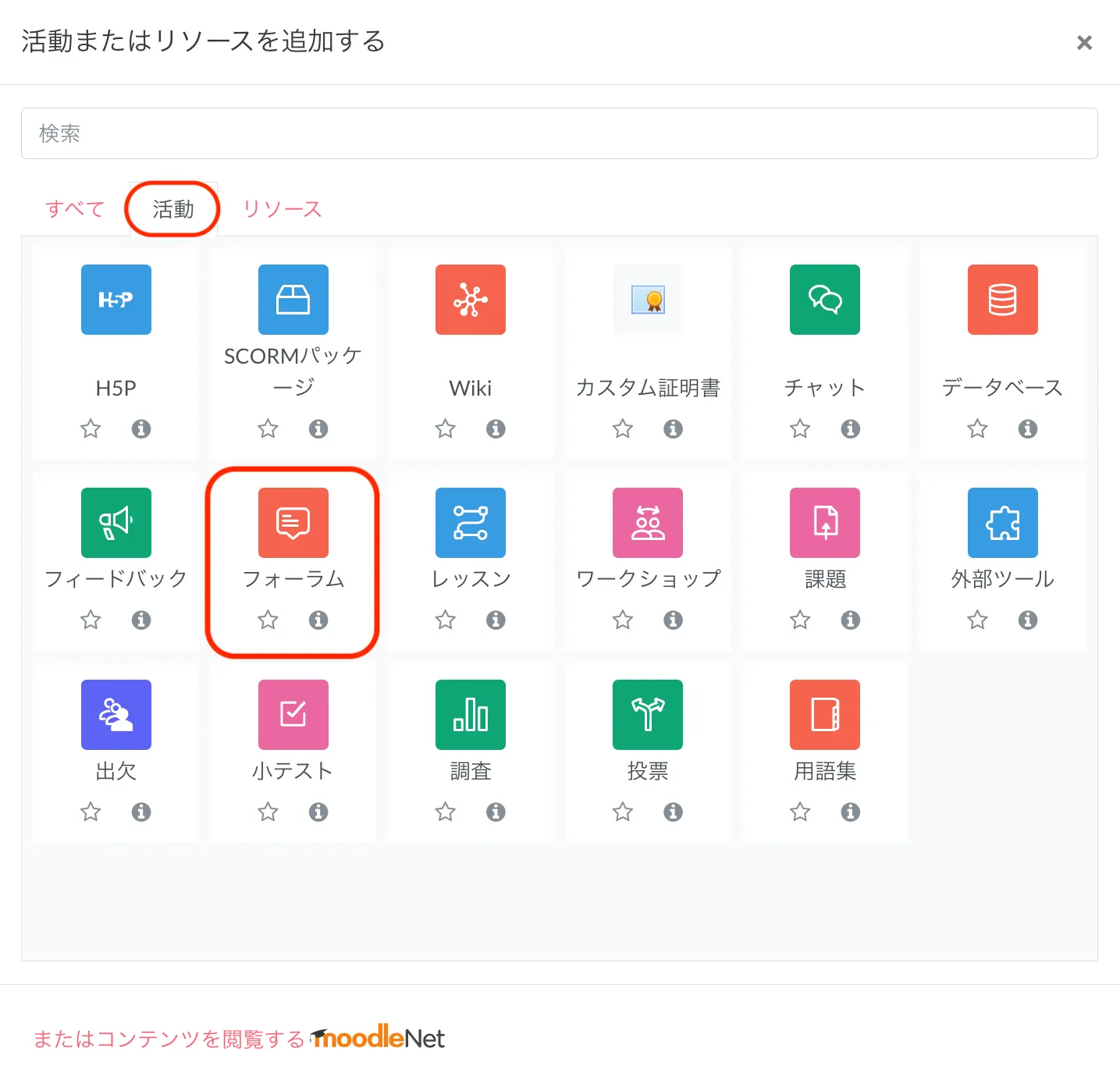This screenshot has height=1080, width=1120.
Task: Mark 投票 as a starred activity
Action: [x=622, y=812]
